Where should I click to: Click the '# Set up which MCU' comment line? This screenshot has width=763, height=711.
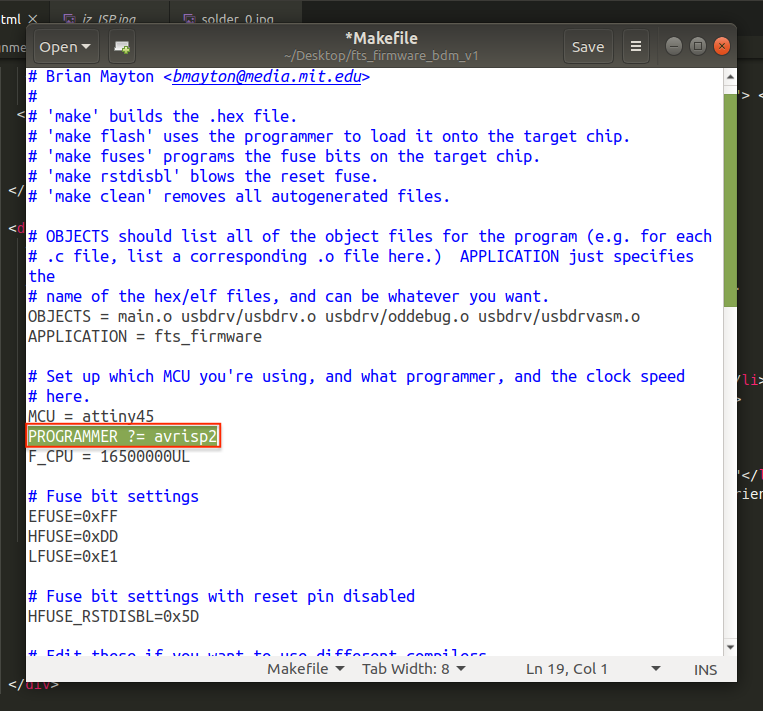pos(357,376)
